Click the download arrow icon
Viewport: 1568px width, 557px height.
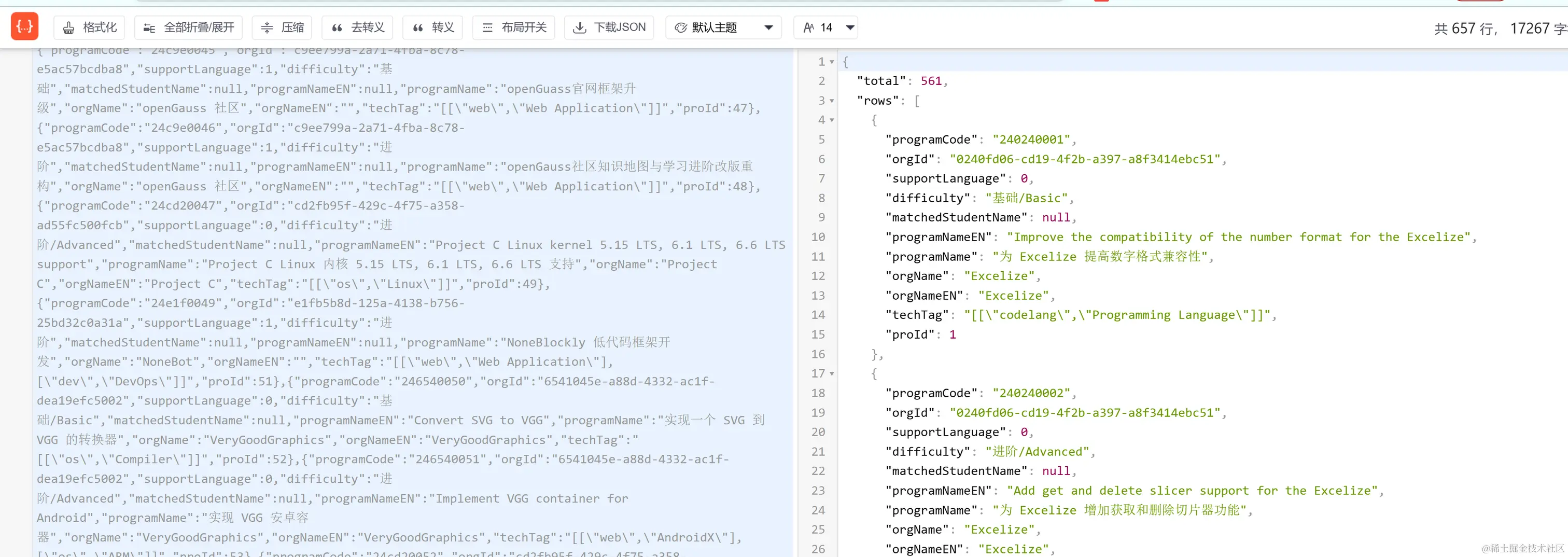click(x=580, y=28)
